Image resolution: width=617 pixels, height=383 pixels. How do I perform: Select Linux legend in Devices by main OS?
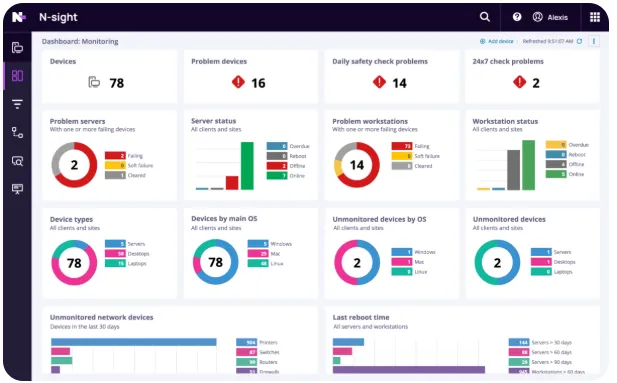click(266, 263)
